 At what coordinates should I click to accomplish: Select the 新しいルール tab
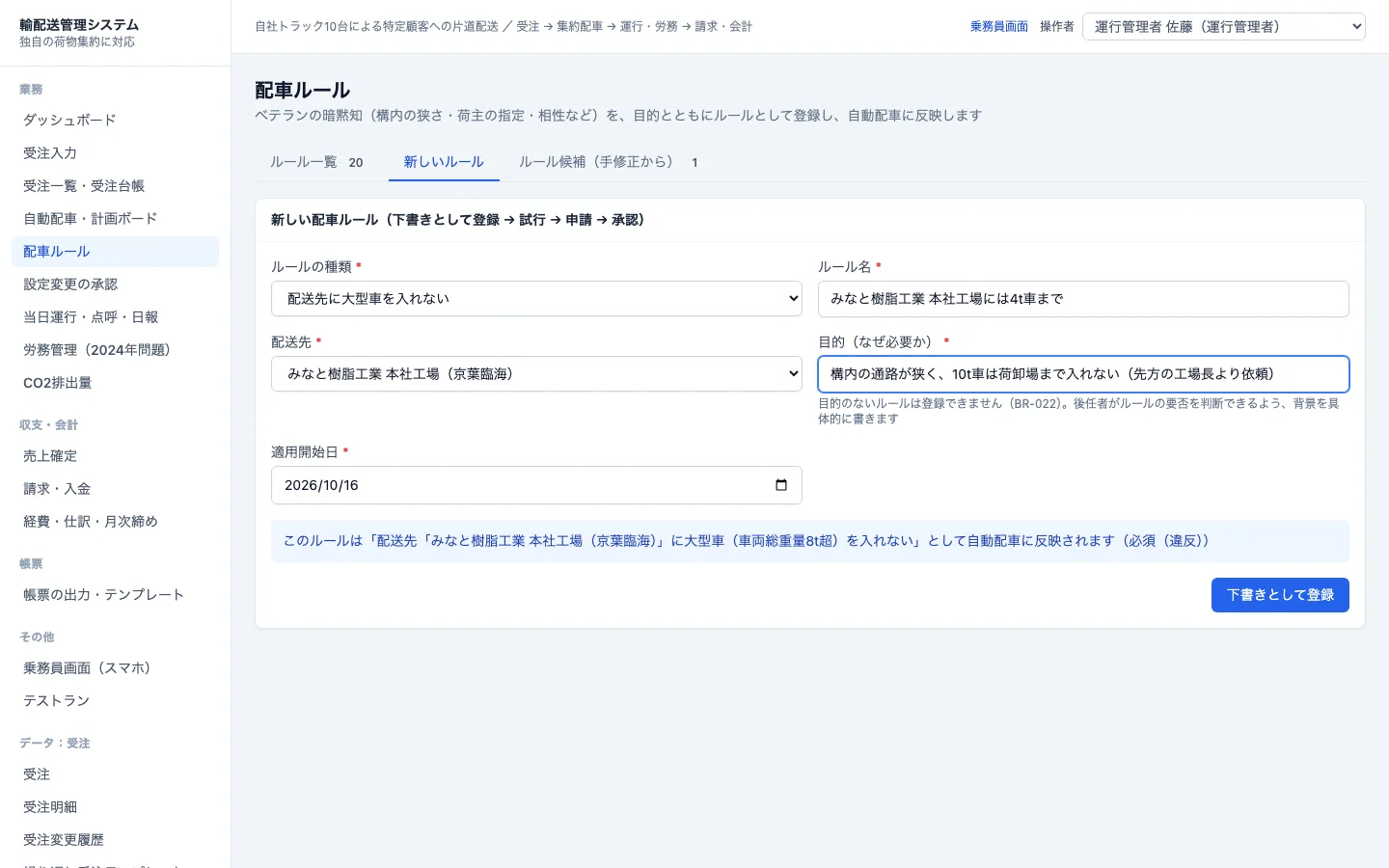click(444, 162)
